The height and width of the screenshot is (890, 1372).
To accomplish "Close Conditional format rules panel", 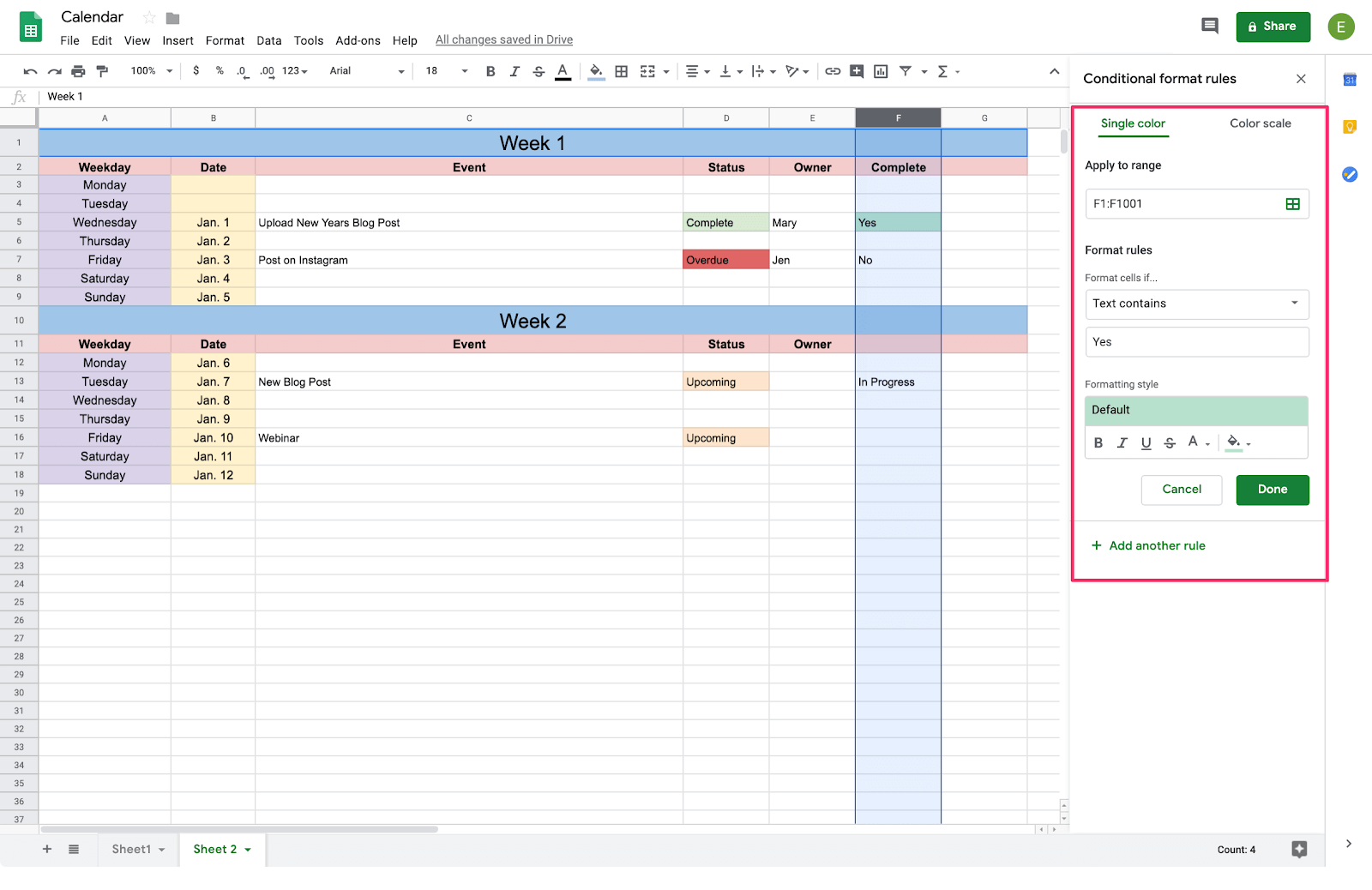I will click(1301, 79).
